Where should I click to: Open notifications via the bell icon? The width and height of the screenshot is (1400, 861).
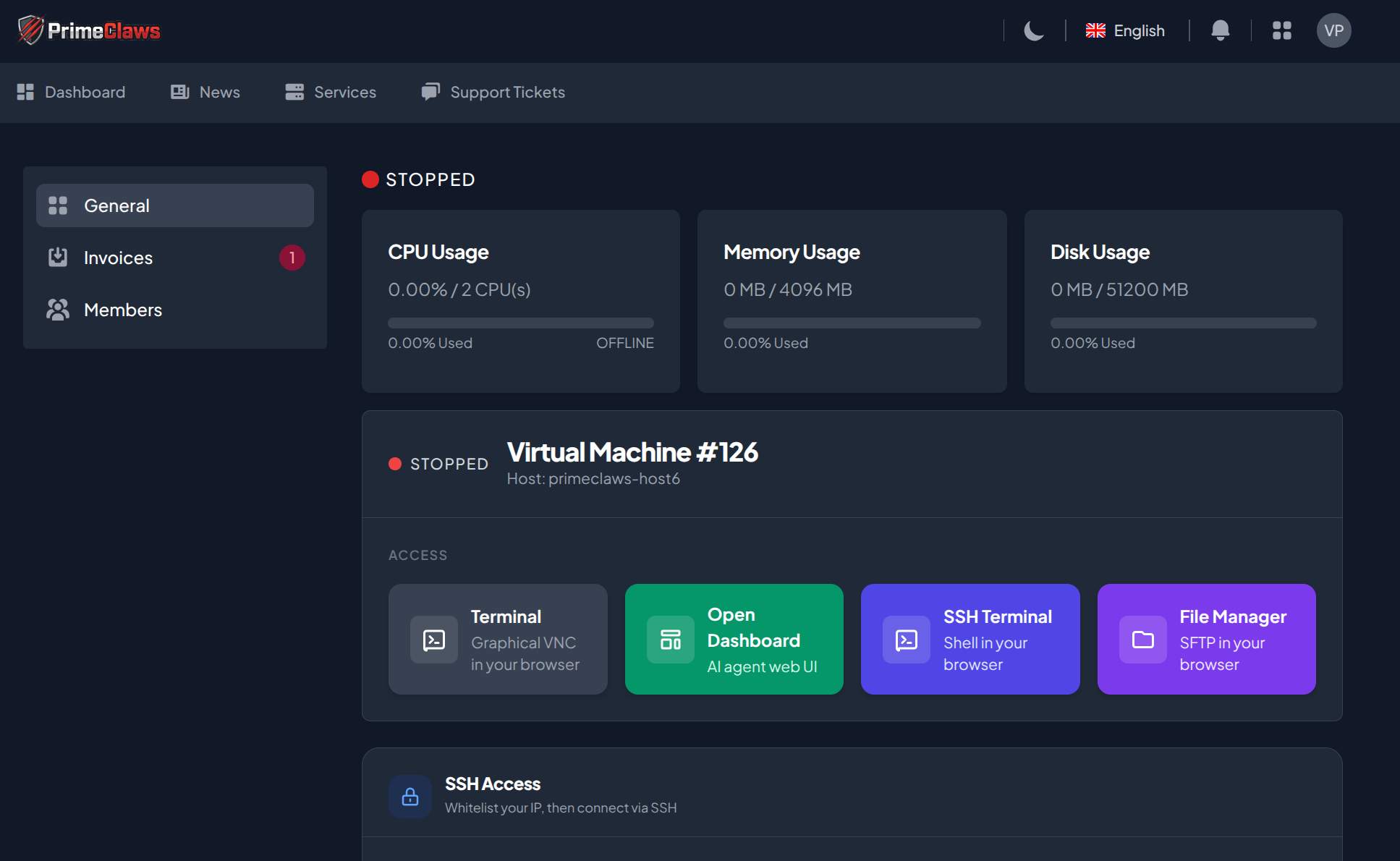1220,30
